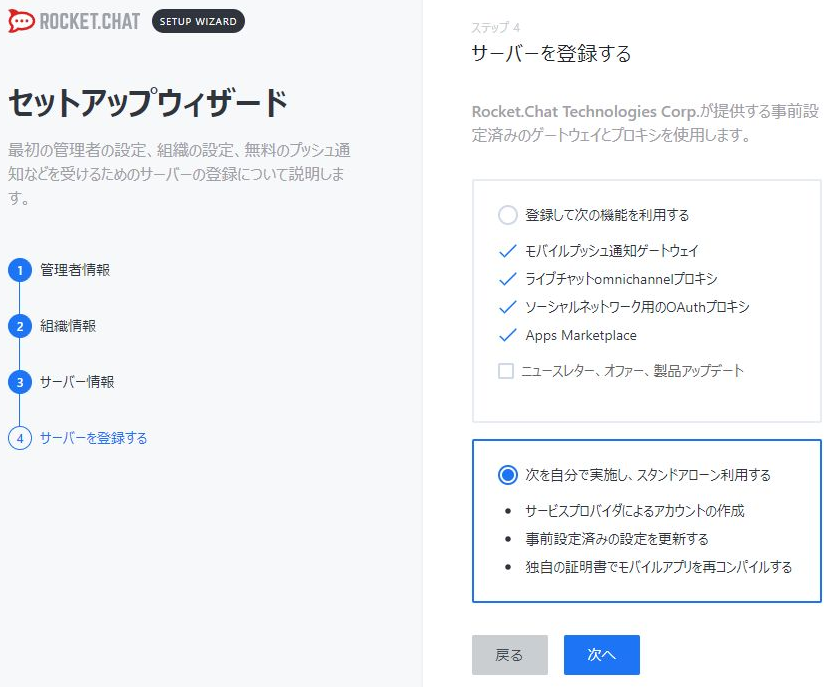Open the サーバーを登録する step label
The image size is (836, 687).
pos(93,438)
